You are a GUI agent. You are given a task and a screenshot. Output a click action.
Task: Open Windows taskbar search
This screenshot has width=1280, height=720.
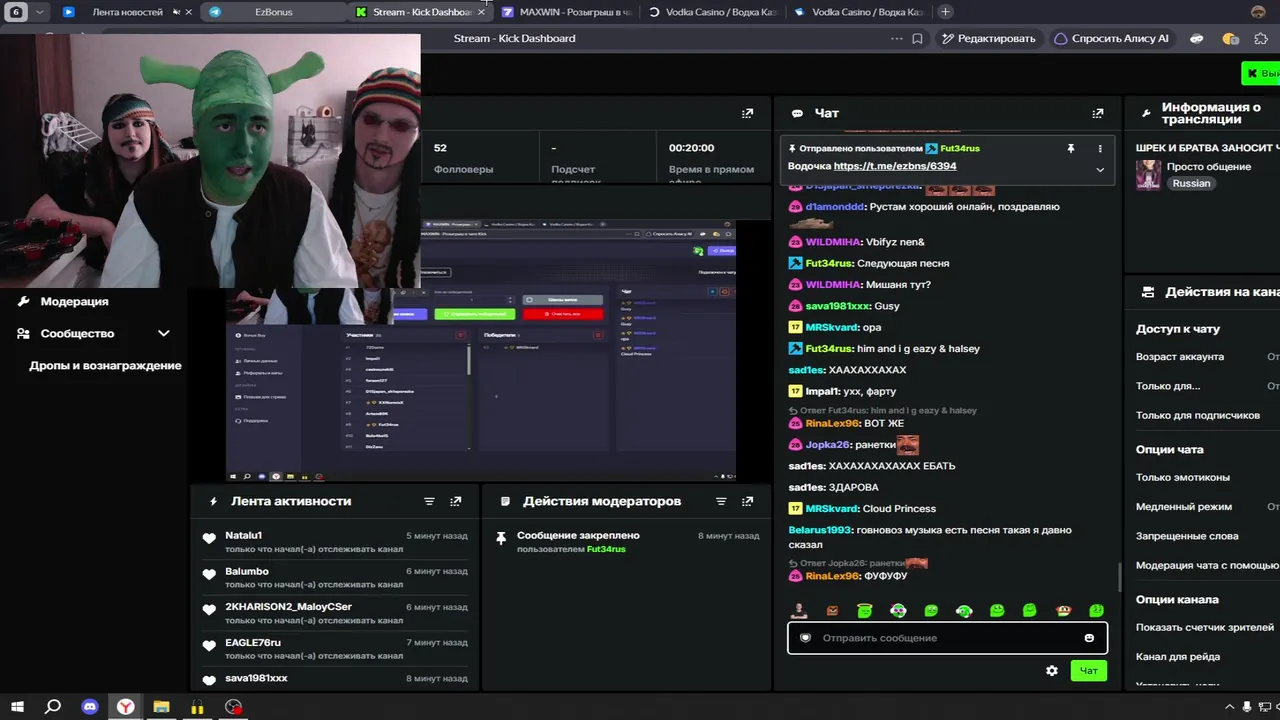[53, 707]
